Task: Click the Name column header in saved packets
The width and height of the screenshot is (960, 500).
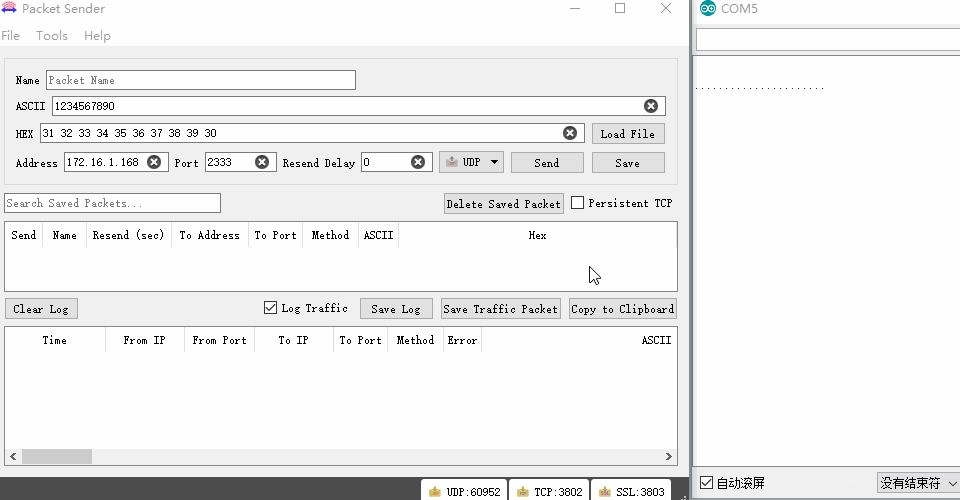Action: (x=64, y=235)
